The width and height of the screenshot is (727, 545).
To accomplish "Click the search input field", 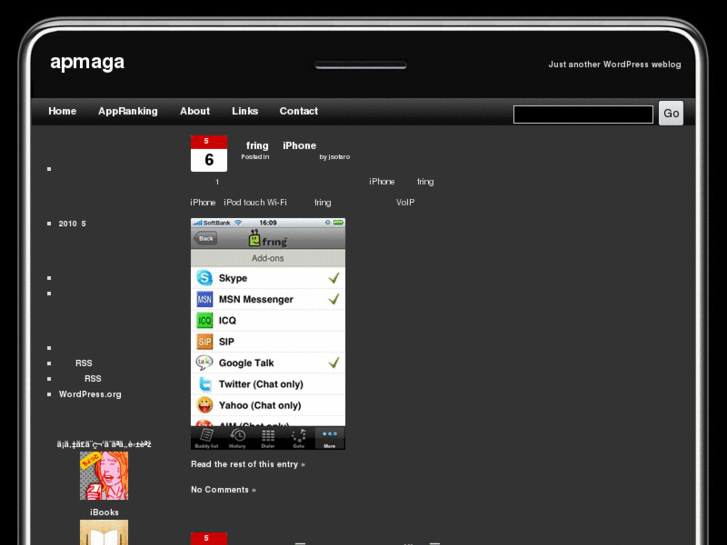I will [x=583, y=114].
